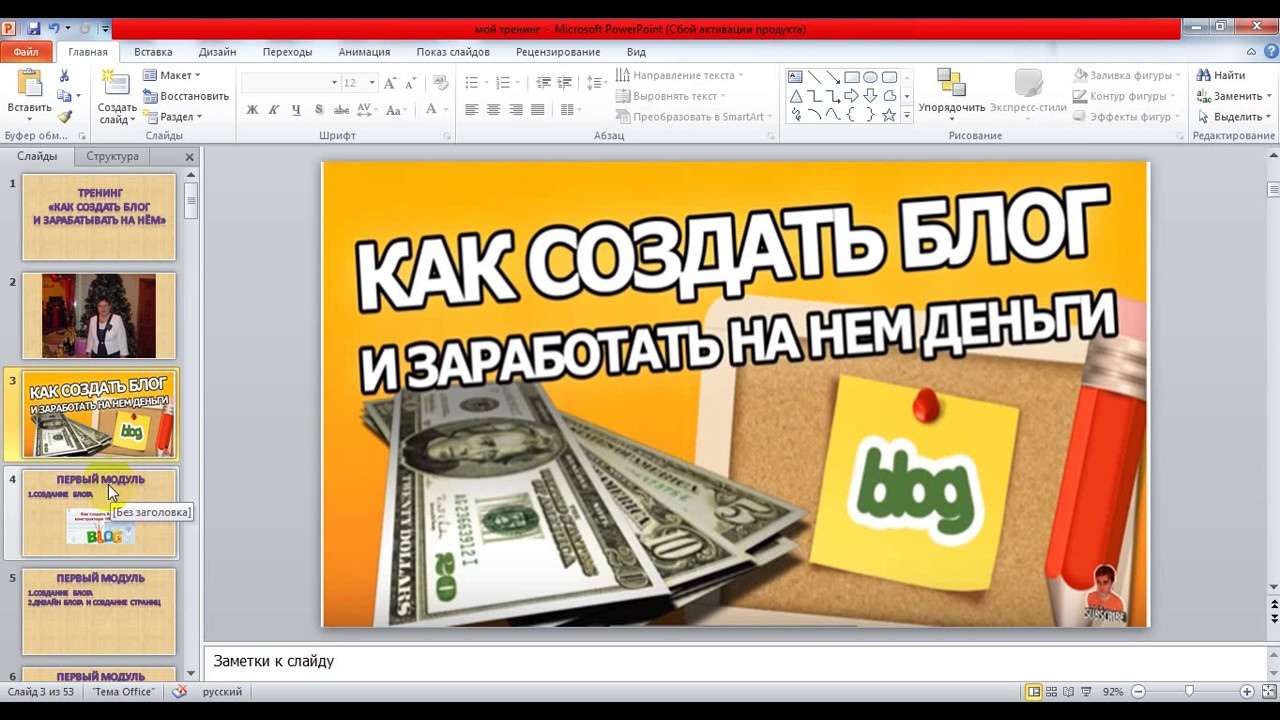Open the Файл tab
The height and width of the screenshot is (720, 1280).
coord(26,52)
